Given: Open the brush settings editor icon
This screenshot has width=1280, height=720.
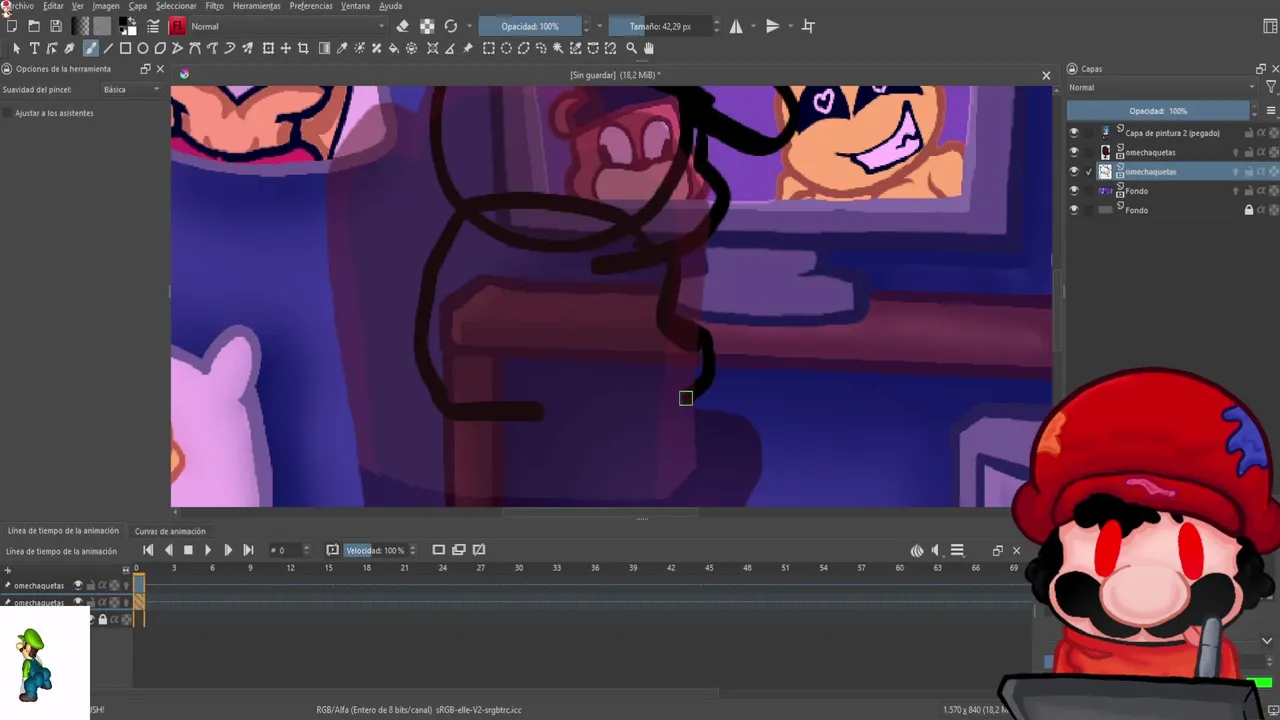Looking at the screenshot, I should click(x=153, y=26).
